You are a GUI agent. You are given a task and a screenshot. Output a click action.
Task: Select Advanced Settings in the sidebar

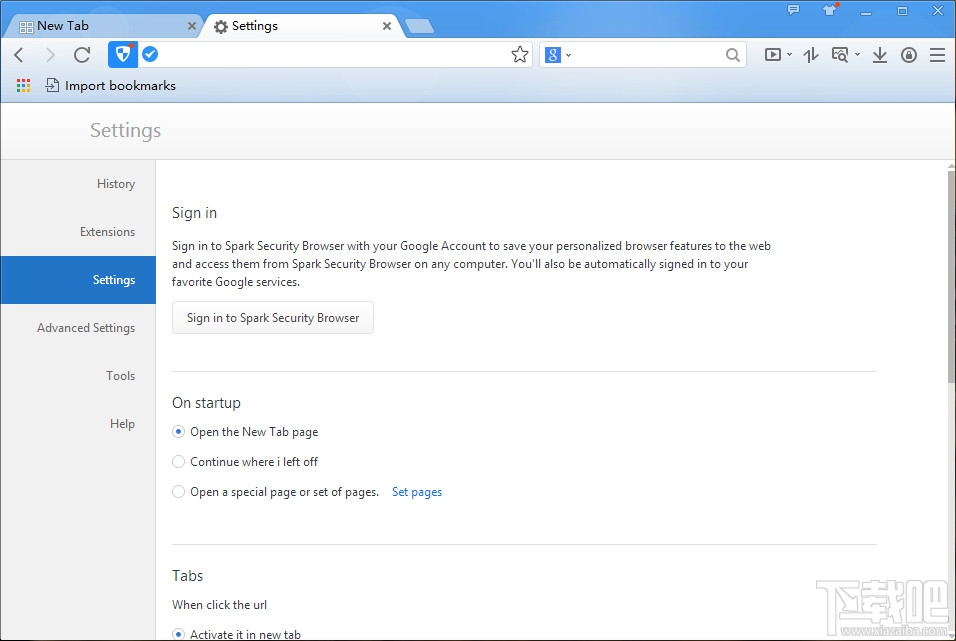tap(86, 327)
